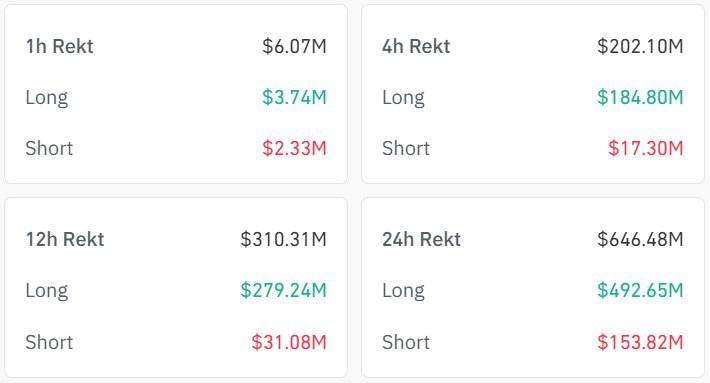The height and width of the screenshot is (383, 710).
Task: Open the 4h Rekt card heading
Action: click(x=416, y=46)
